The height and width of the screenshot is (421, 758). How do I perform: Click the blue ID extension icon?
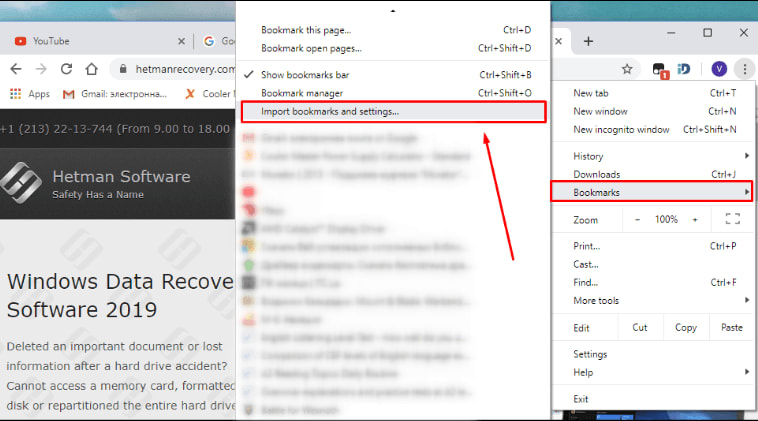coord(684,69)
